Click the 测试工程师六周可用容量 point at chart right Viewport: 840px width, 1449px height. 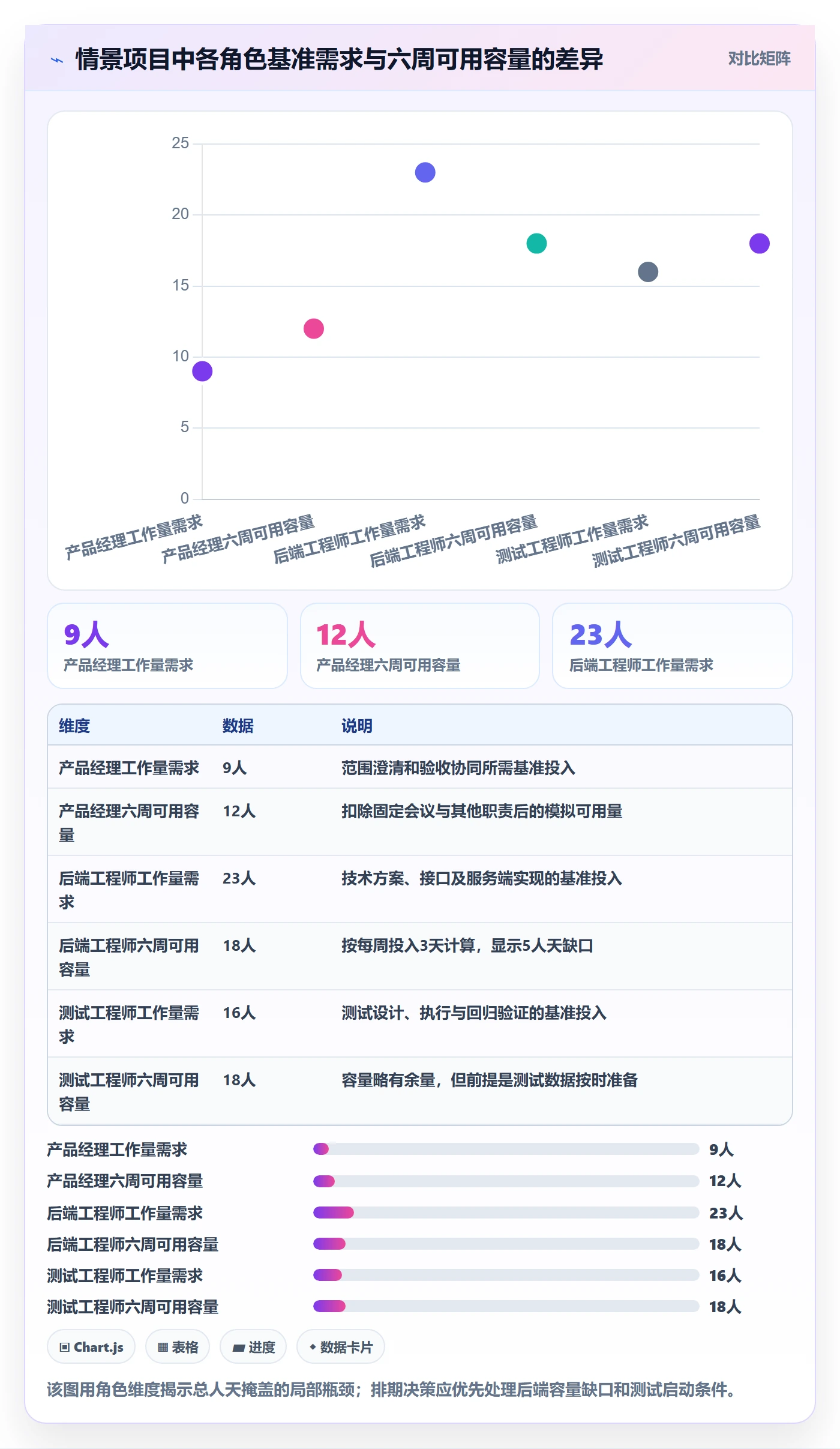click(x=759, y=243)
